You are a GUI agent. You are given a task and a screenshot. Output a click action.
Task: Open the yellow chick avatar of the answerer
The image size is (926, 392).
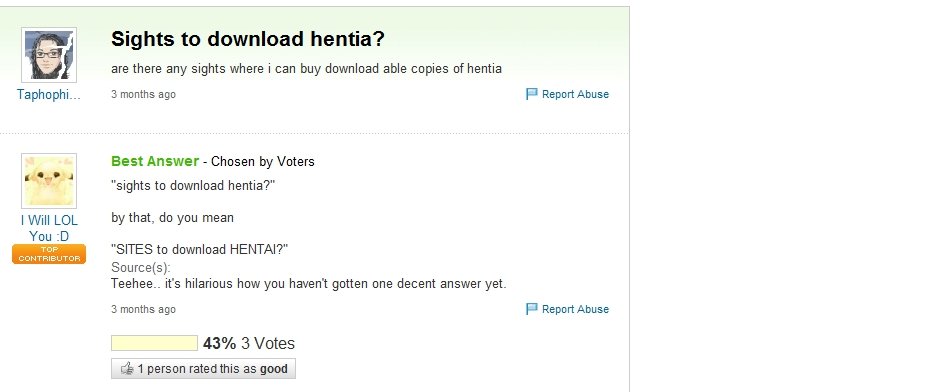[x=49, y=181]
